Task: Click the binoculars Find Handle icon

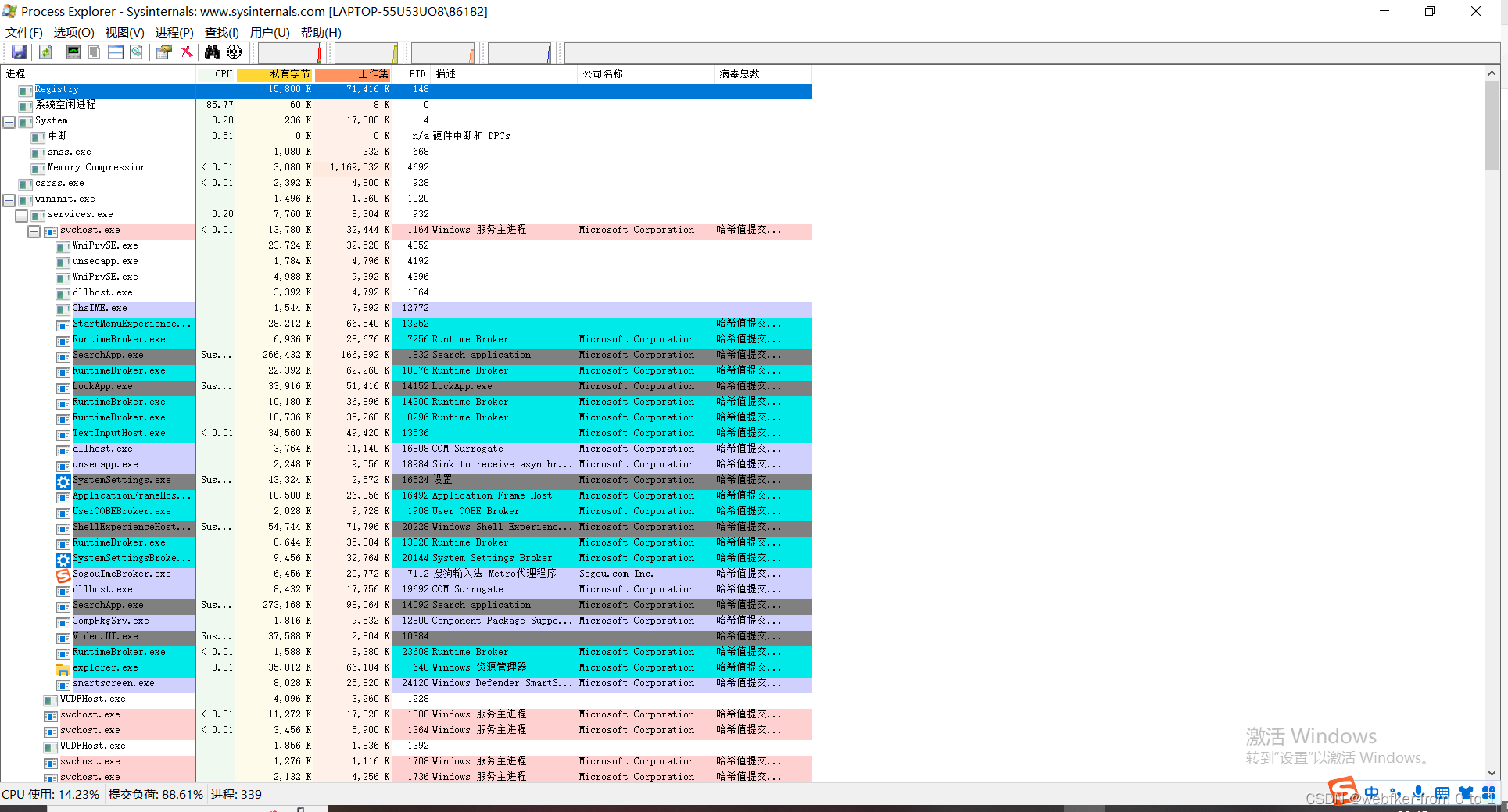Action: click(x=212, y=52)
